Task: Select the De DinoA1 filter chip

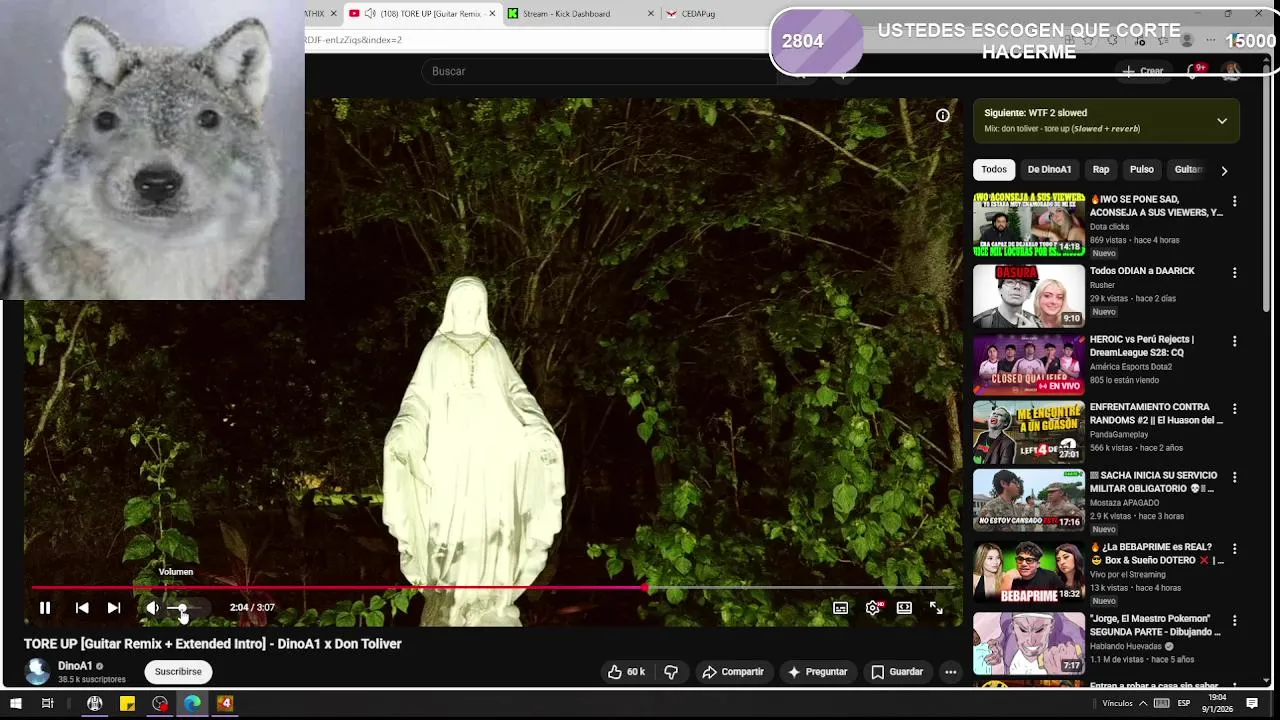Action: (x=1049, y=170)
